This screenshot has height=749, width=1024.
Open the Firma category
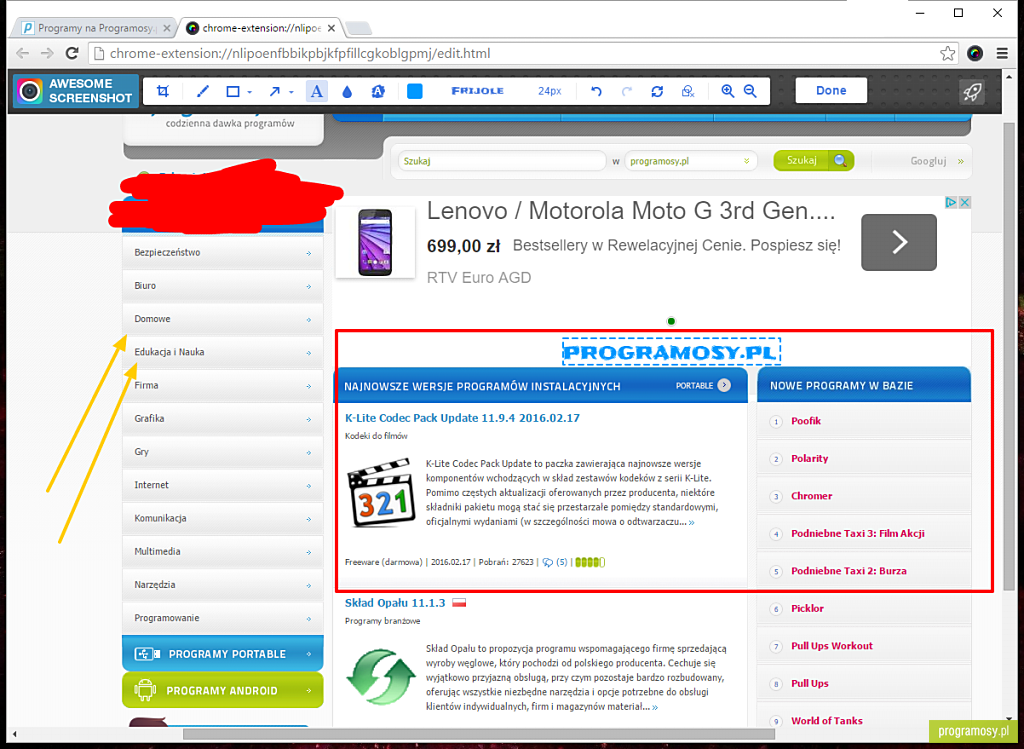[x=223, y=386]
